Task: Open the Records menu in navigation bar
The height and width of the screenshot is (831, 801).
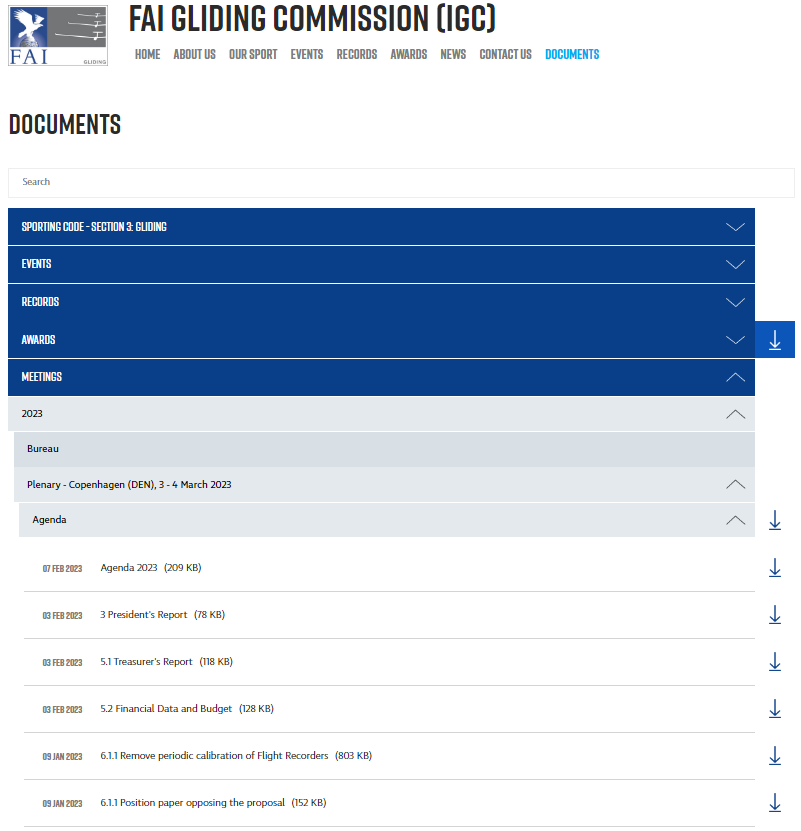Action: (357, 54)
